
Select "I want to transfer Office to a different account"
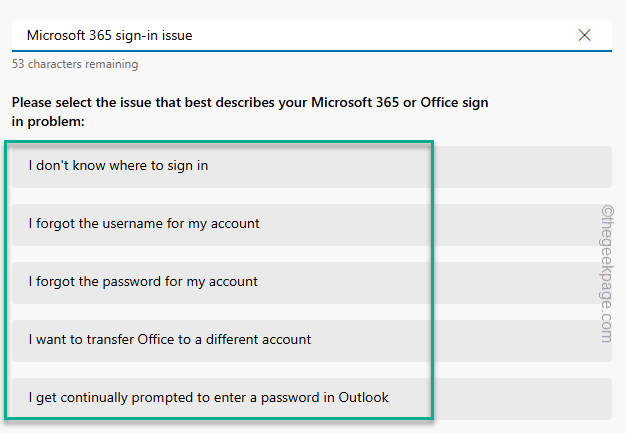[x=311, y=341]
